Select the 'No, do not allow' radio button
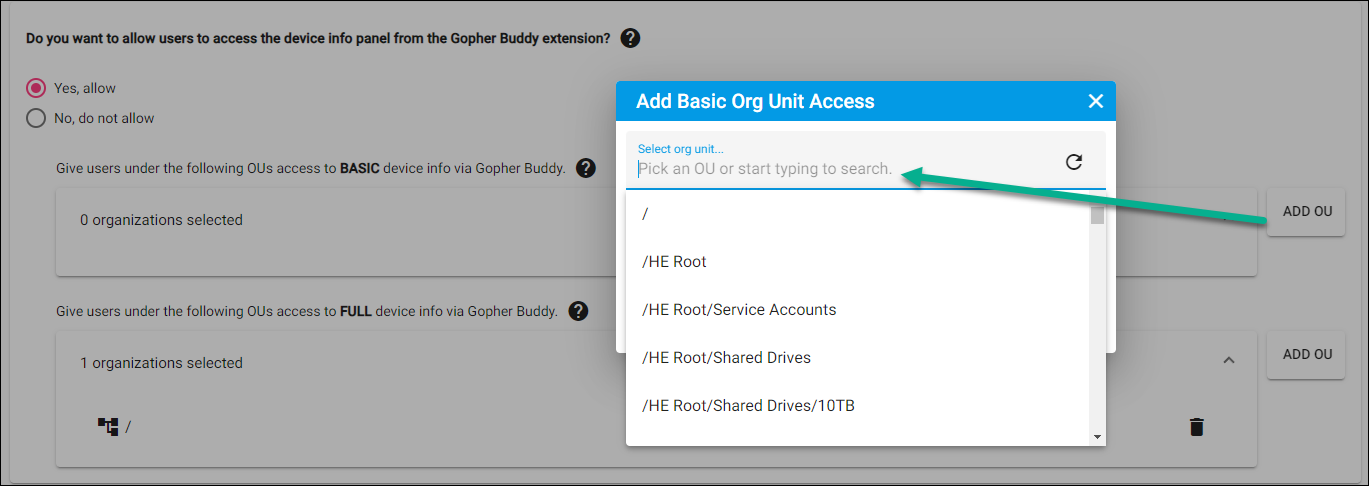 click(x=36, y=118)
